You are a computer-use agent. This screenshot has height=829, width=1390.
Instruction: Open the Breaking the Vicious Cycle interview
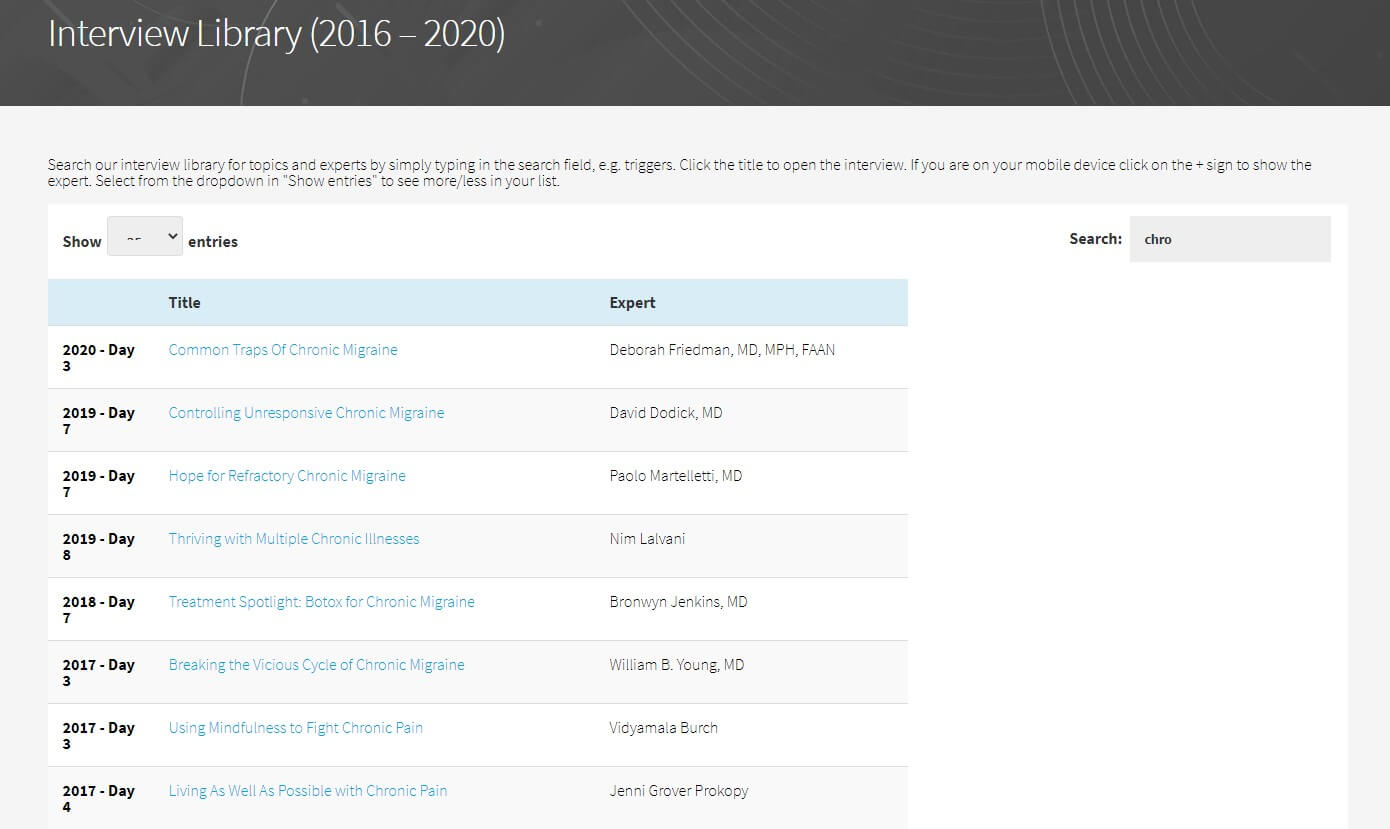(316, 664)
